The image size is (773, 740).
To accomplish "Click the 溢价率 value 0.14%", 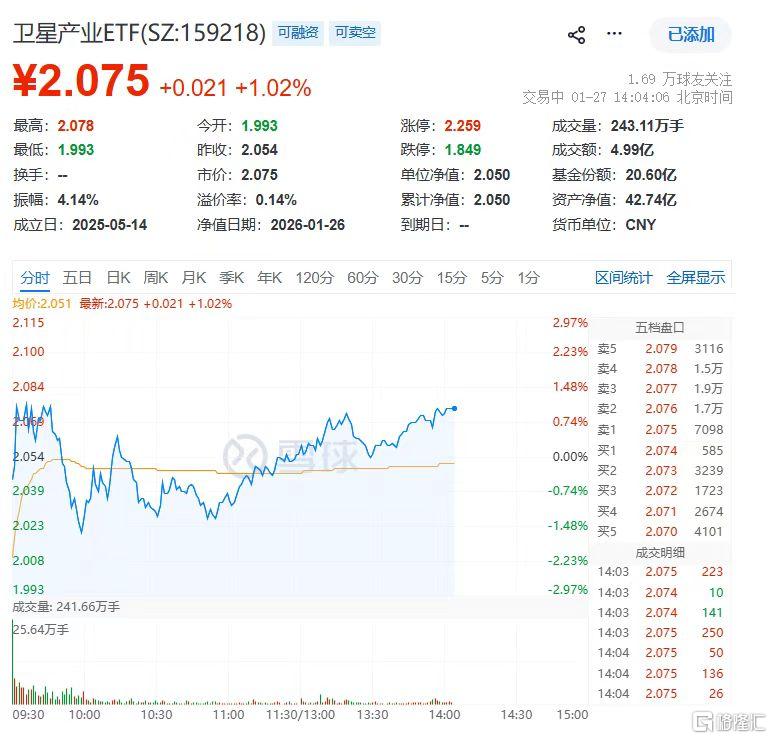I will click(276, 200).
